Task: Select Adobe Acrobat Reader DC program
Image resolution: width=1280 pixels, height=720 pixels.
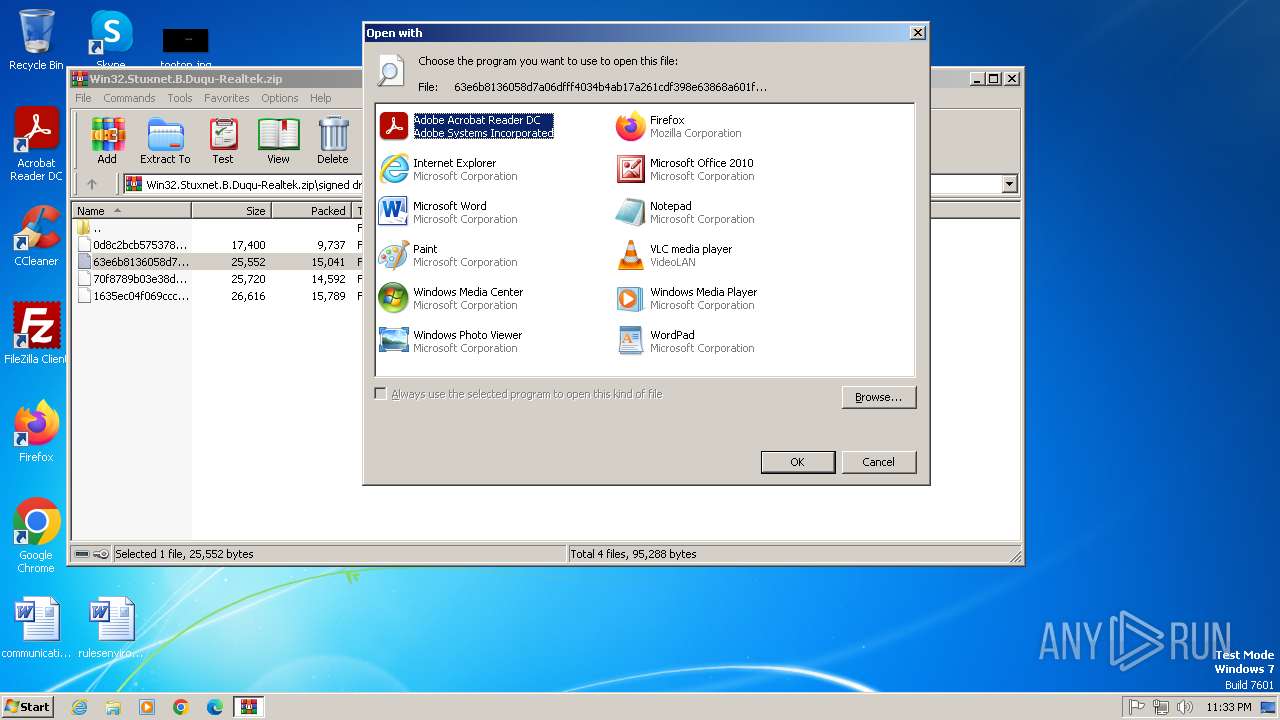Action: (x=467, y=126)
